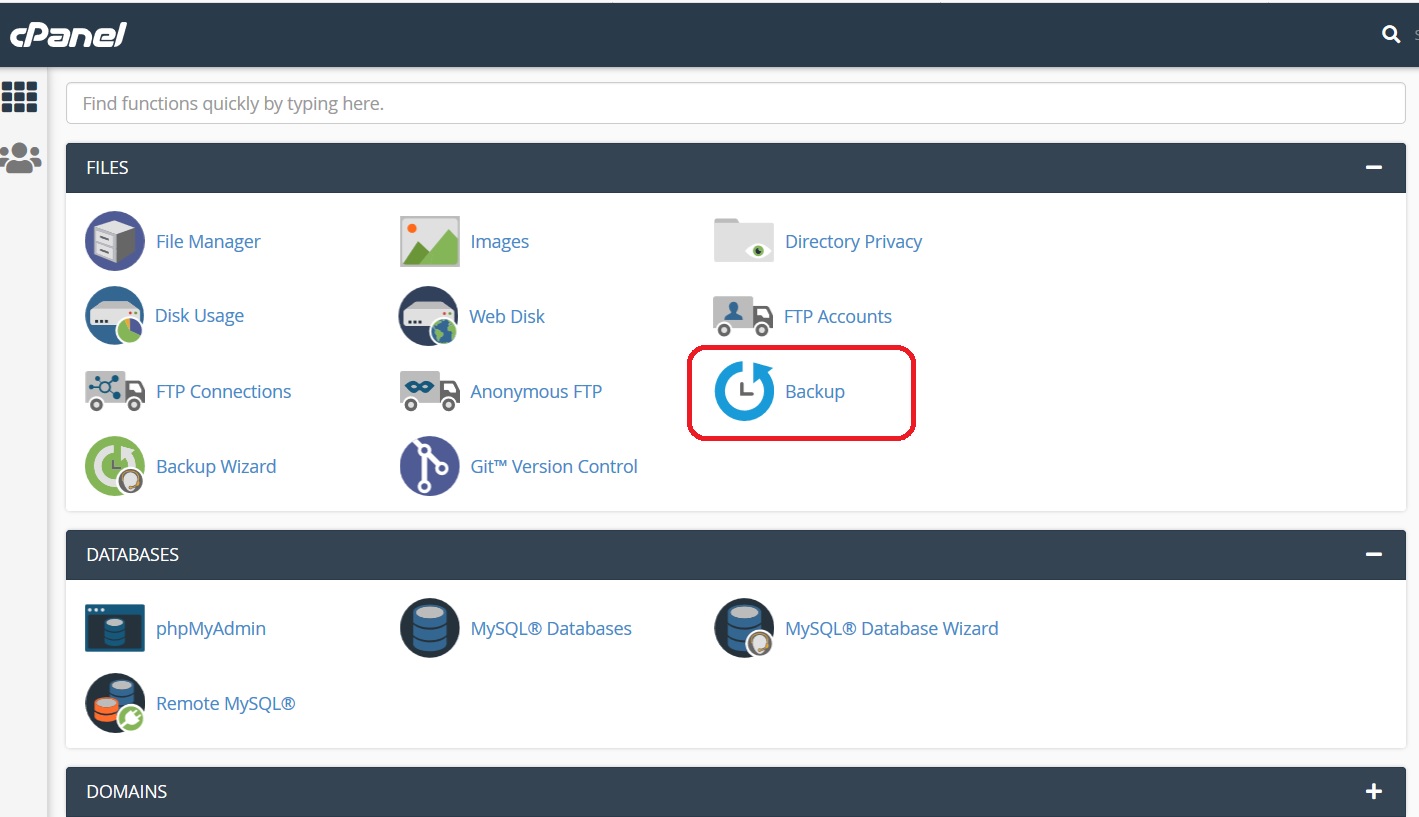Viewport: 1419px width, 817px height.
Task: Click the Git Version Control icon
Action: (429, 466)
